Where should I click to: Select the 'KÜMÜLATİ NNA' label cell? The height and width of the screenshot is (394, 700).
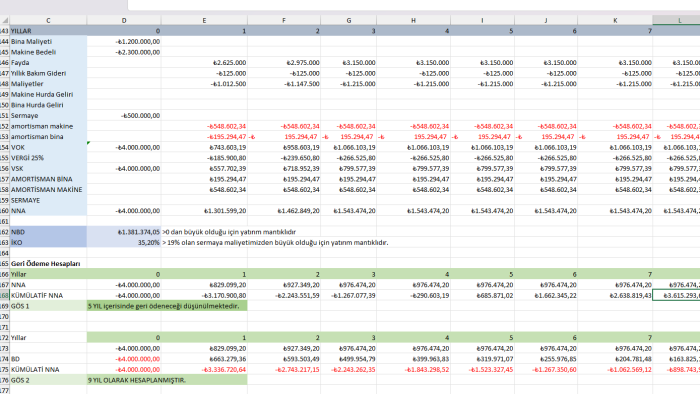point(48,369)
